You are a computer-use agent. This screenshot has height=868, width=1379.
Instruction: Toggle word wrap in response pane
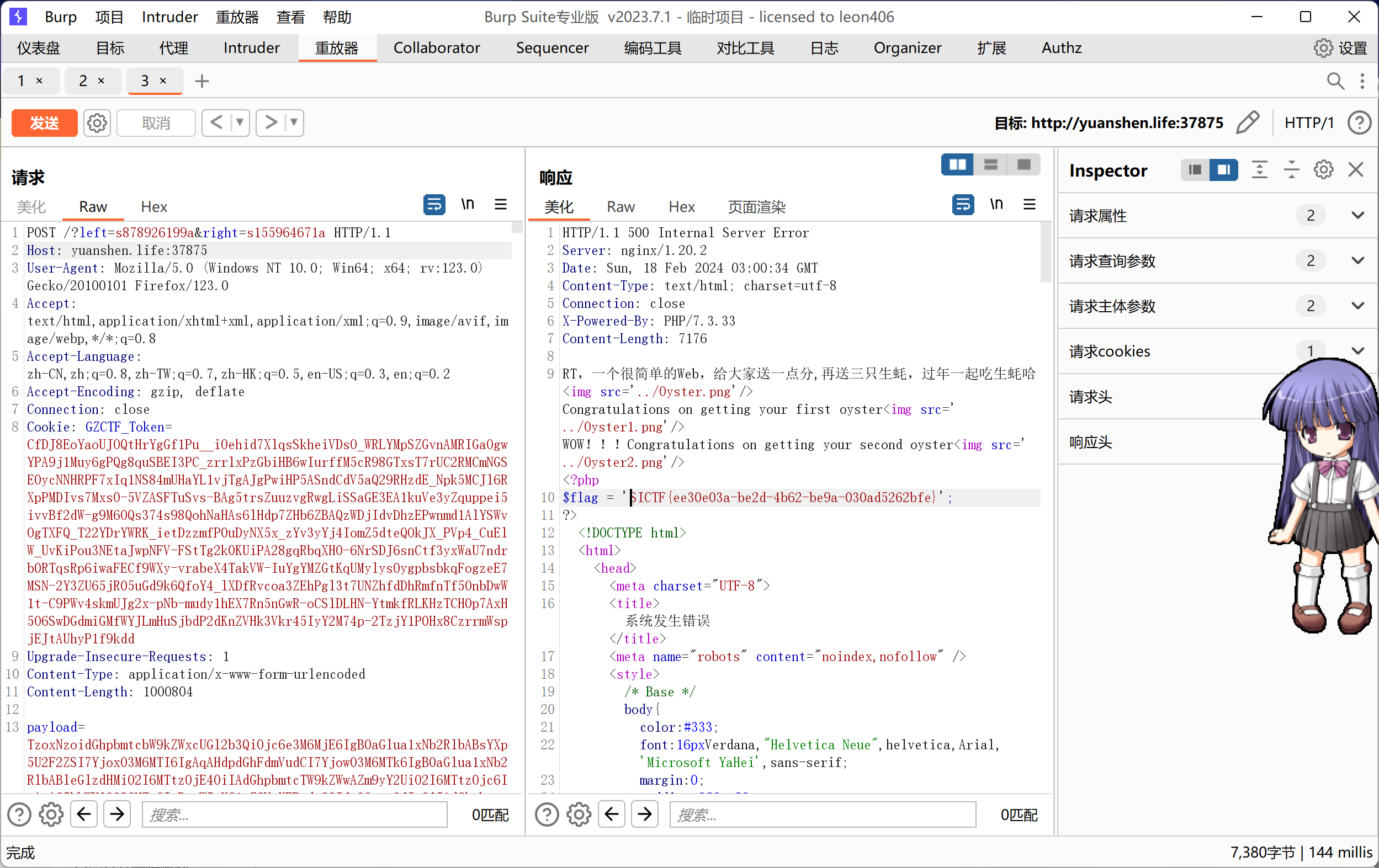(x=963, y=204)
